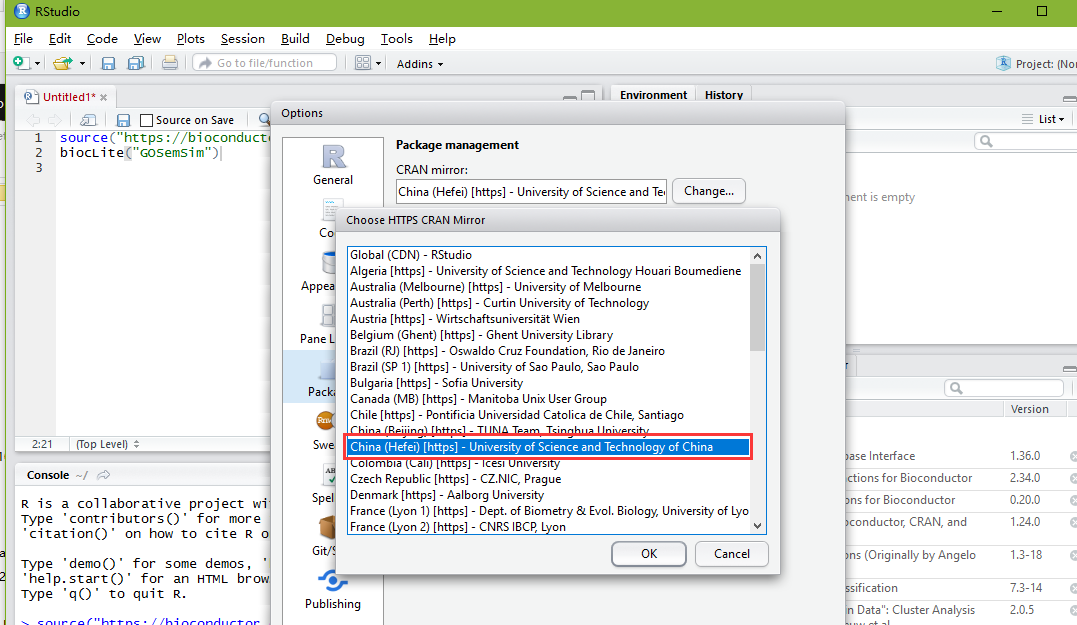Switch to the Environment tab

click(653, 95)
